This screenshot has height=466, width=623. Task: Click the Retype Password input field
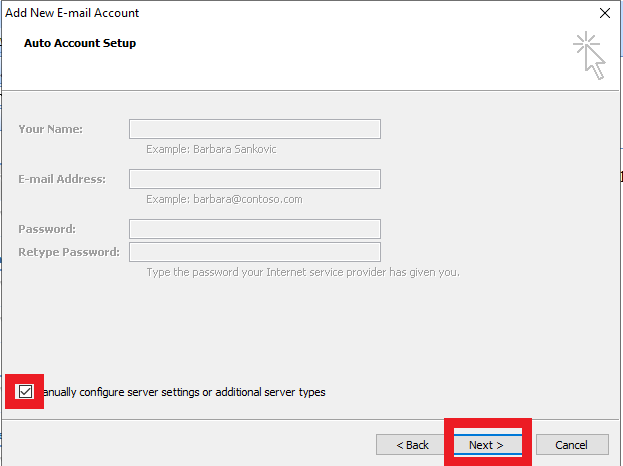pos(254,252)
